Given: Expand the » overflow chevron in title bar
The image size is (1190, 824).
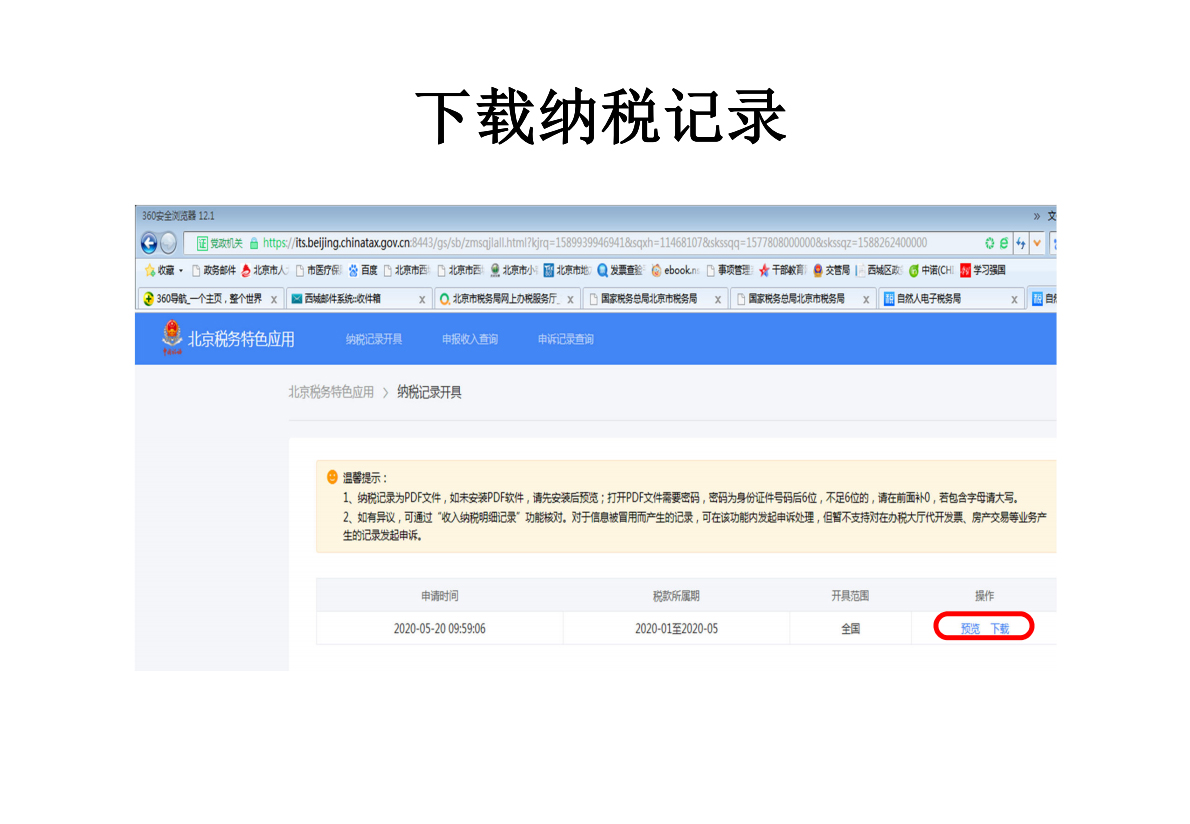Looking at the screenshot, I should click(1037, 216).
